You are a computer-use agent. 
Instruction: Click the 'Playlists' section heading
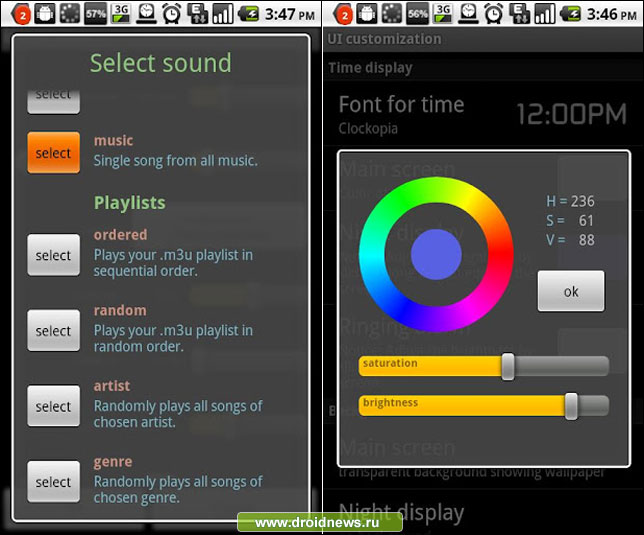click(130, 202)
